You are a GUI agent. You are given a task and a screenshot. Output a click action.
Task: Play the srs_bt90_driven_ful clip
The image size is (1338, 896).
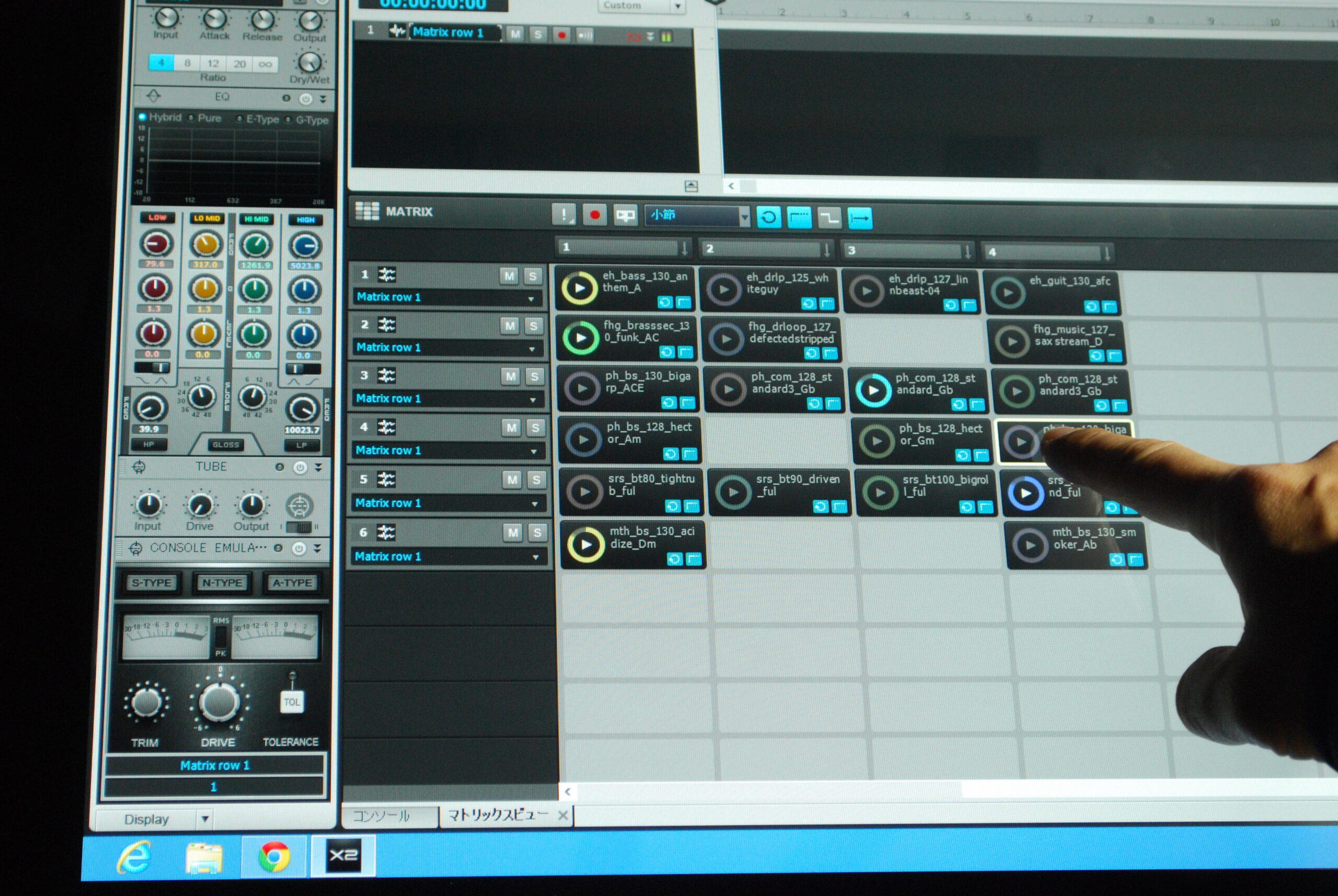pos(733,492)
